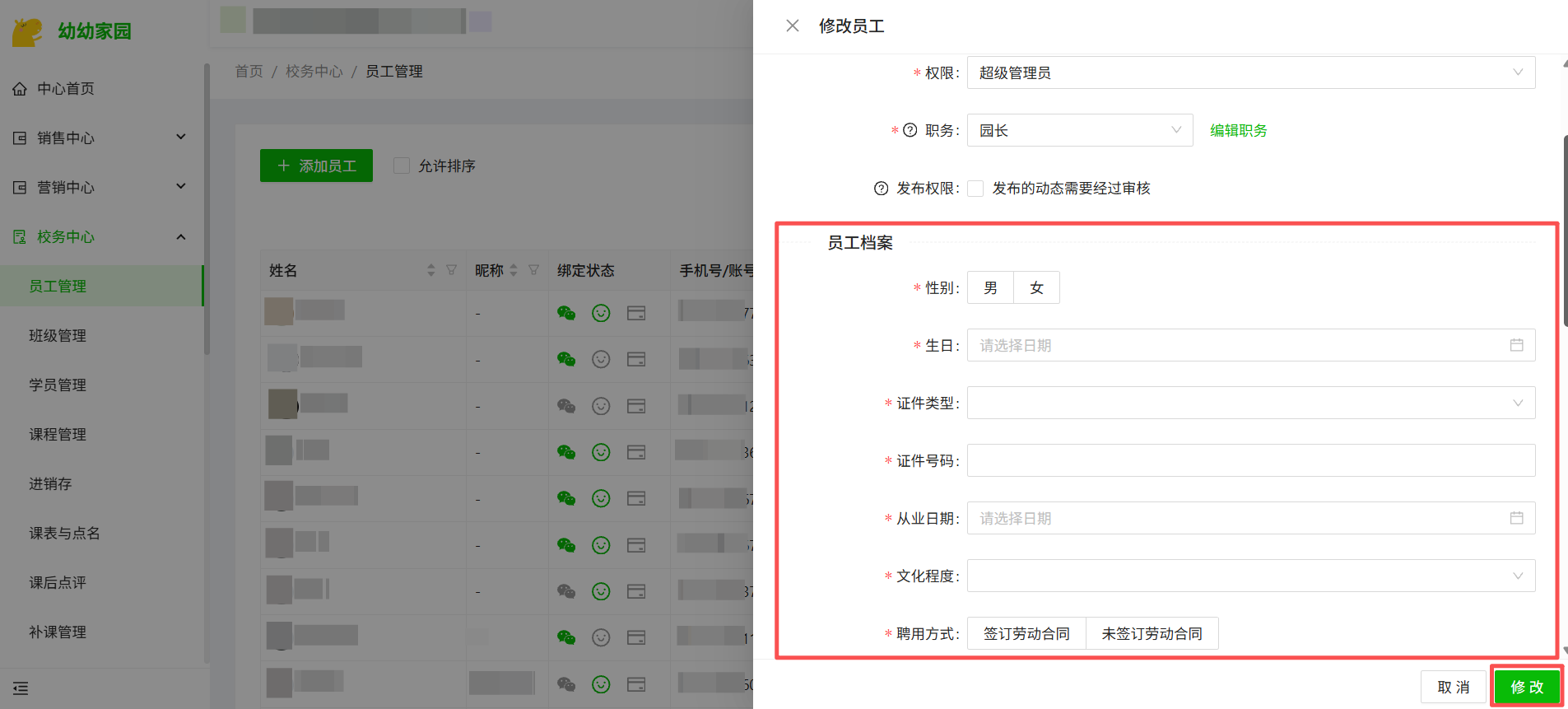Open 班级管理 in the sidebar
The image size is (1568, 709).
click(x=58, y=335)
